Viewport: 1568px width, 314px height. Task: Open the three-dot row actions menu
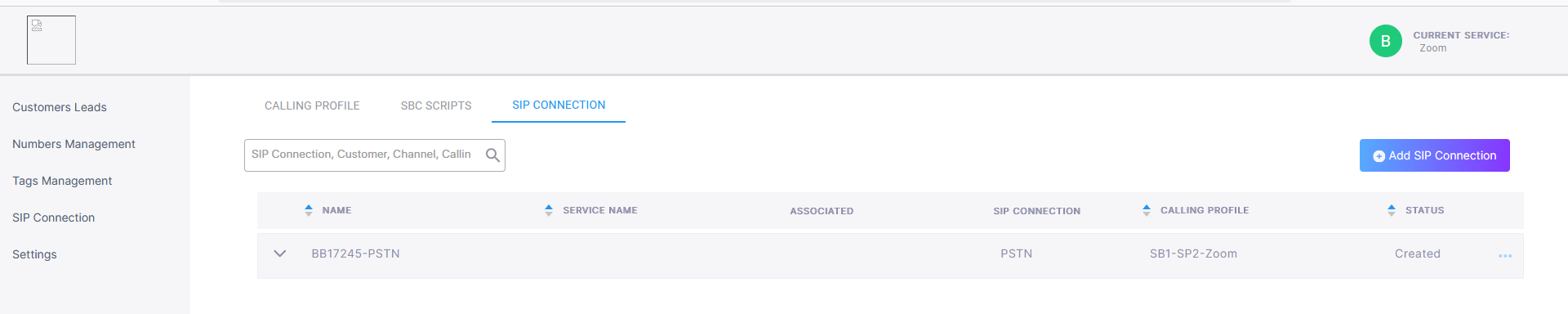coord(1505,256)
